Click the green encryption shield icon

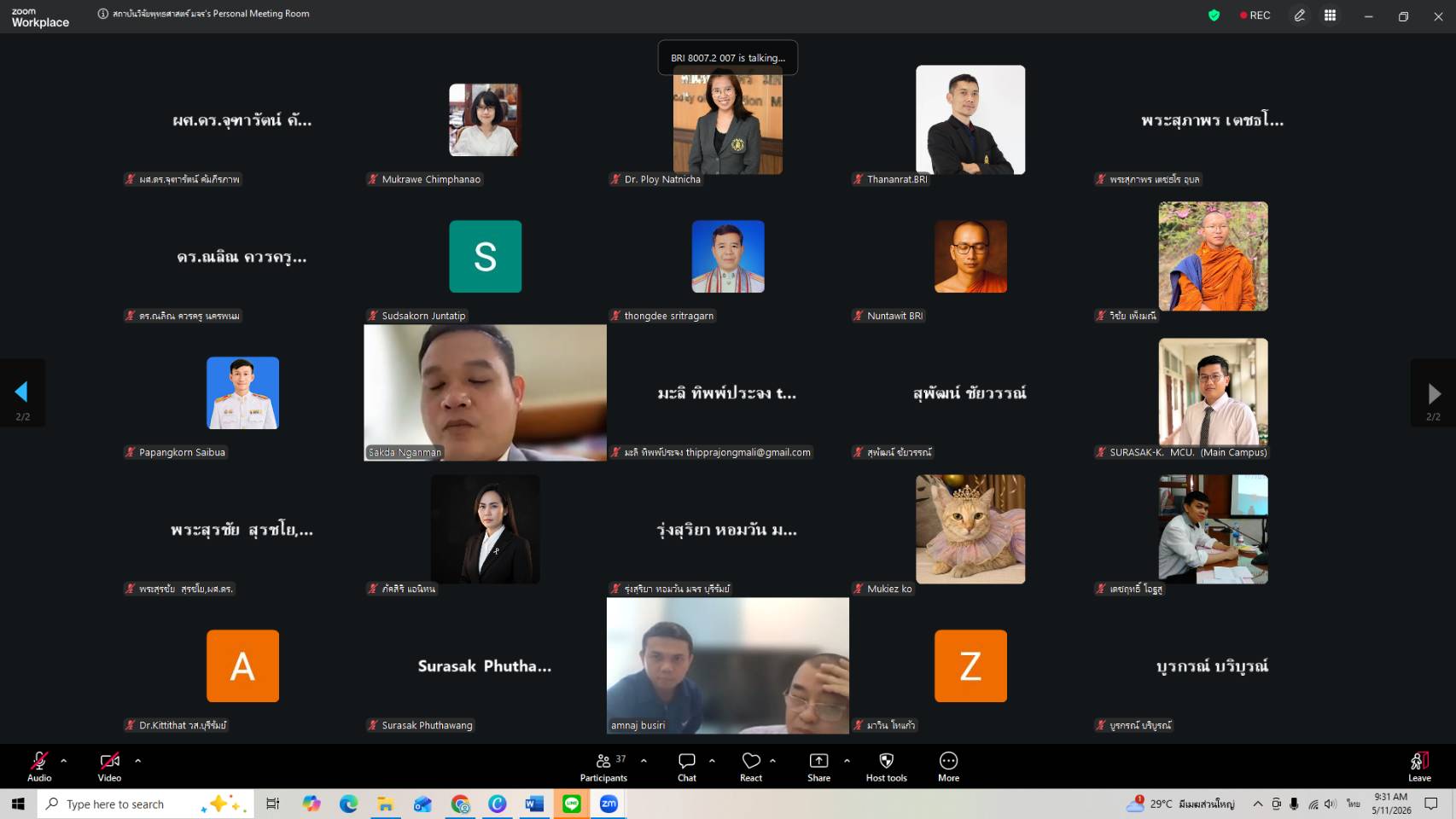click(x=1214, y=15)
